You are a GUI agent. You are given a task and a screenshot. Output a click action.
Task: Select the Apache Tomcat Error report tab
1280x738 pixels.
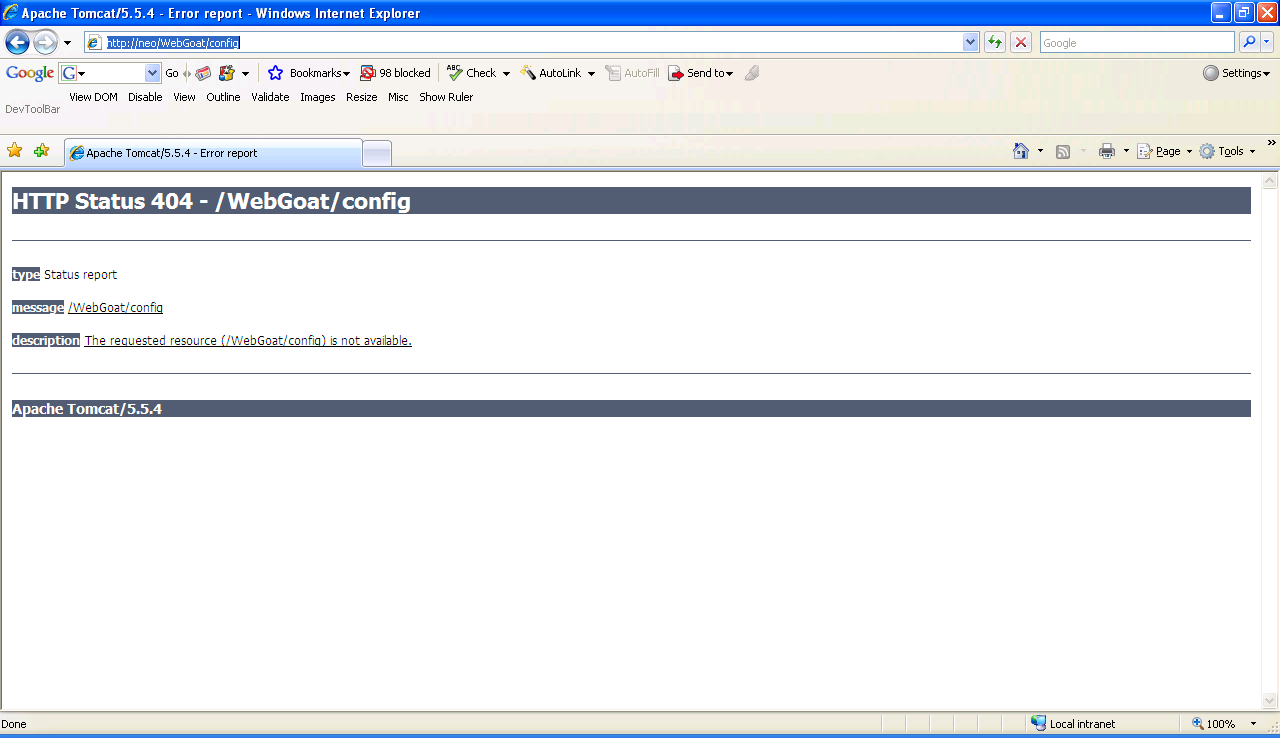pos(212,153)
